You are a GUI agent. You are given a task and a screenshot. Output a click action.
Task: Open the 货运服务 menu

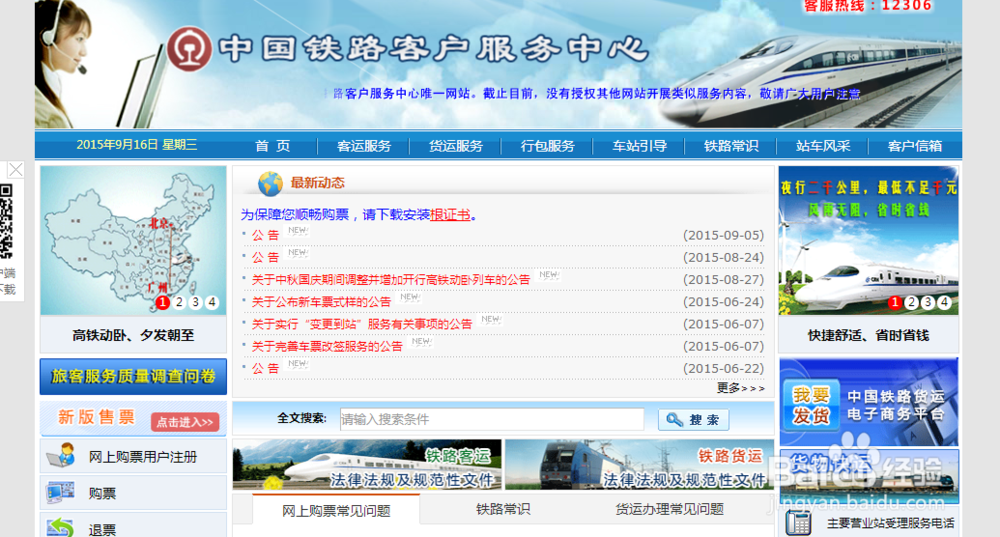click(x=455, y=146)
